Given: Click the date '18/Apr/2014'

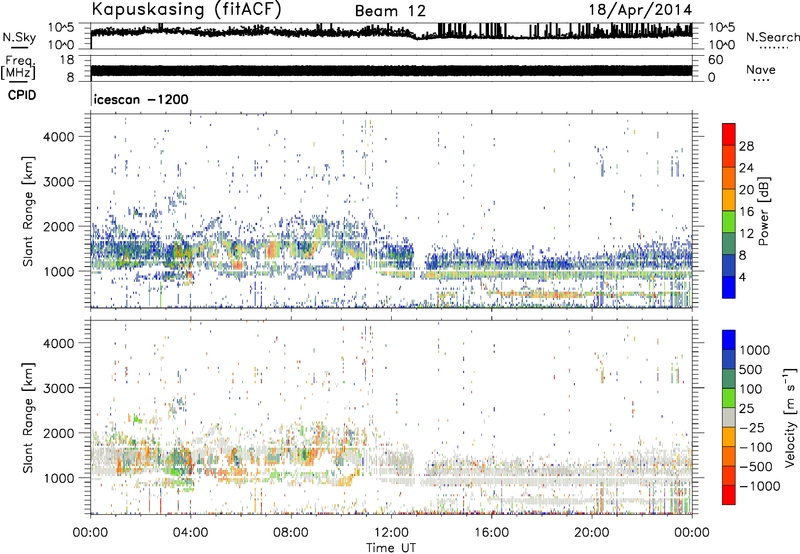Looking at the screenshot, I should click(640, 10).
